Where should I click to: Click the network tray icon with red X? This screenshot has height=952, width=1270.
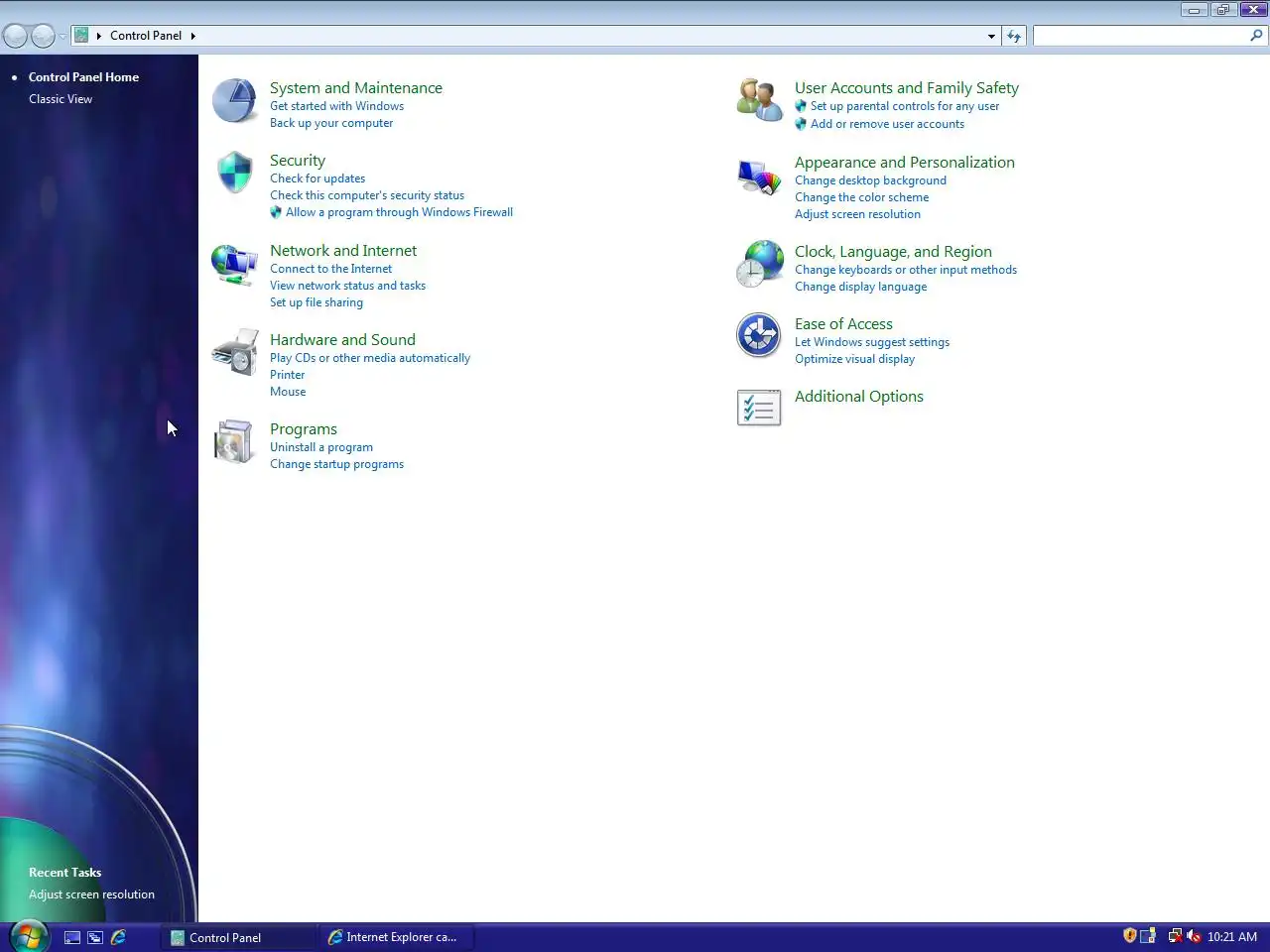[x=1175, y=936]
